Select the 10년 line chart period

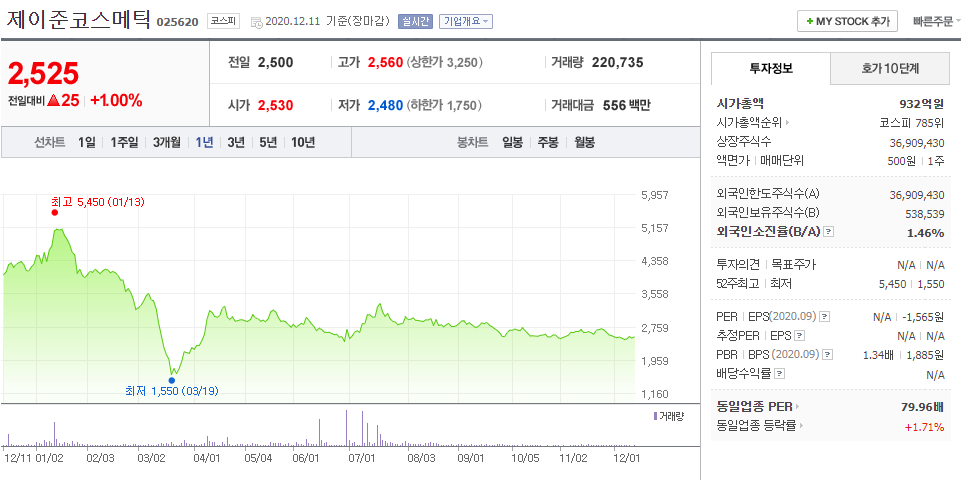coord(303,143)
